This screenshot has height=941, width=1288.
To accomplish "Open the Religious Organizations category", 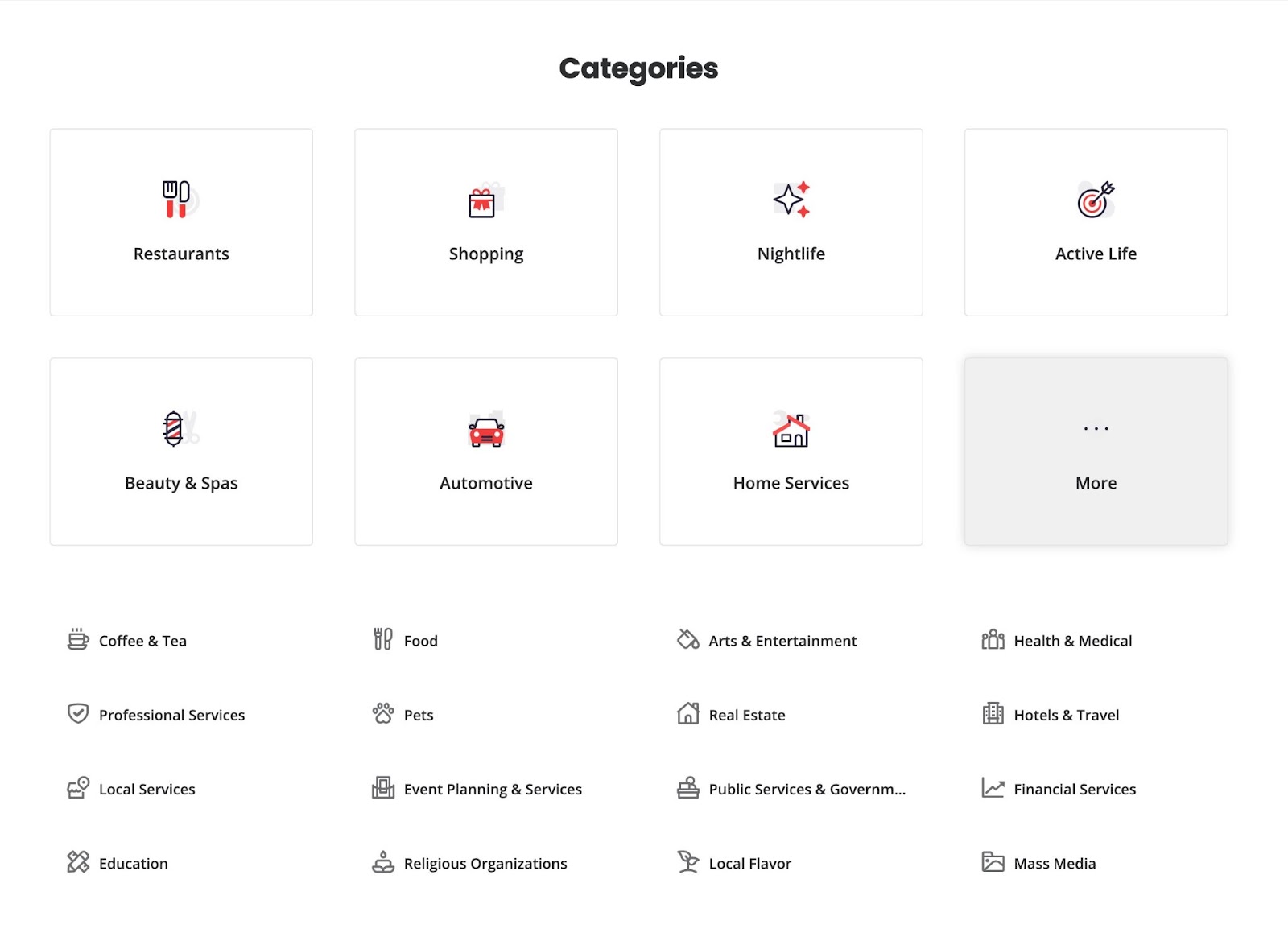I will [485, 862].
